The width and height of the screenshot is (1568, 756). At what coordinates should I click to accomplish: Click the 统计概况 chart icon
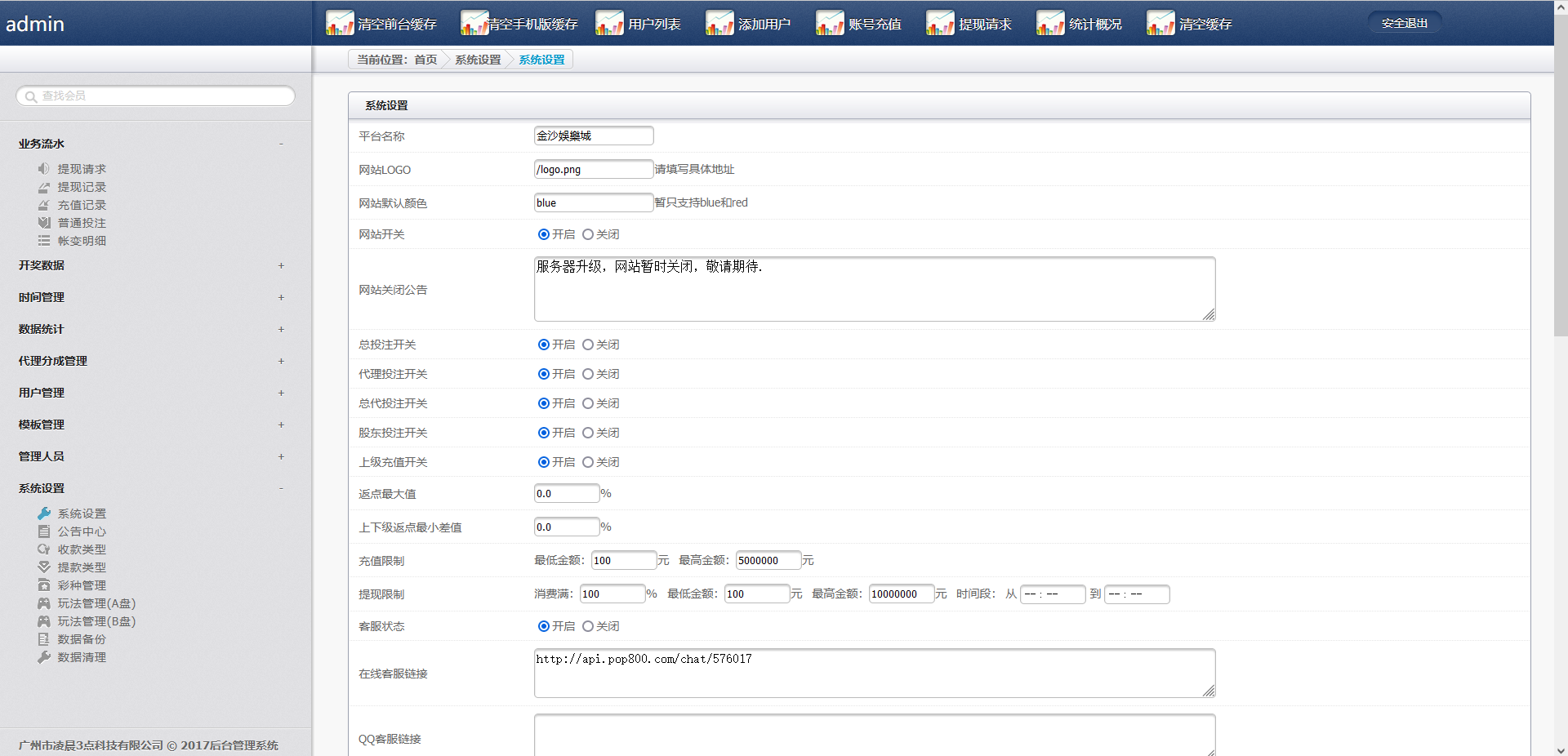tap(1050, 23)
